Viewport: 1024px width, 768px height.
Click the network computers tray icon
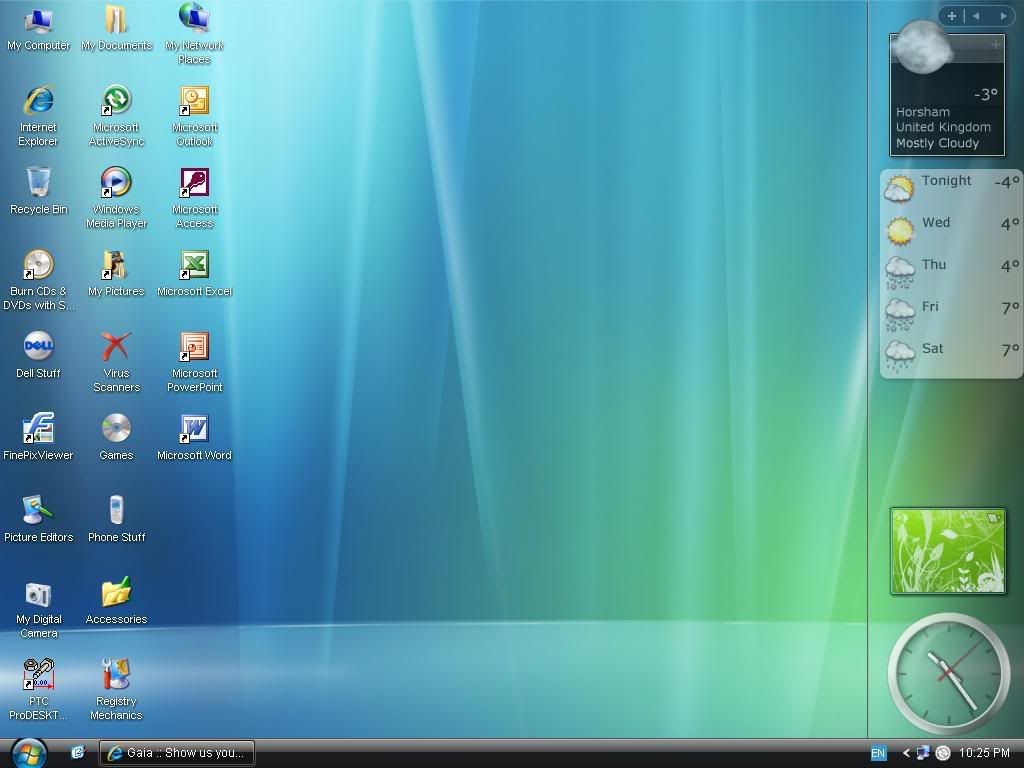click(x=923, y=753)
